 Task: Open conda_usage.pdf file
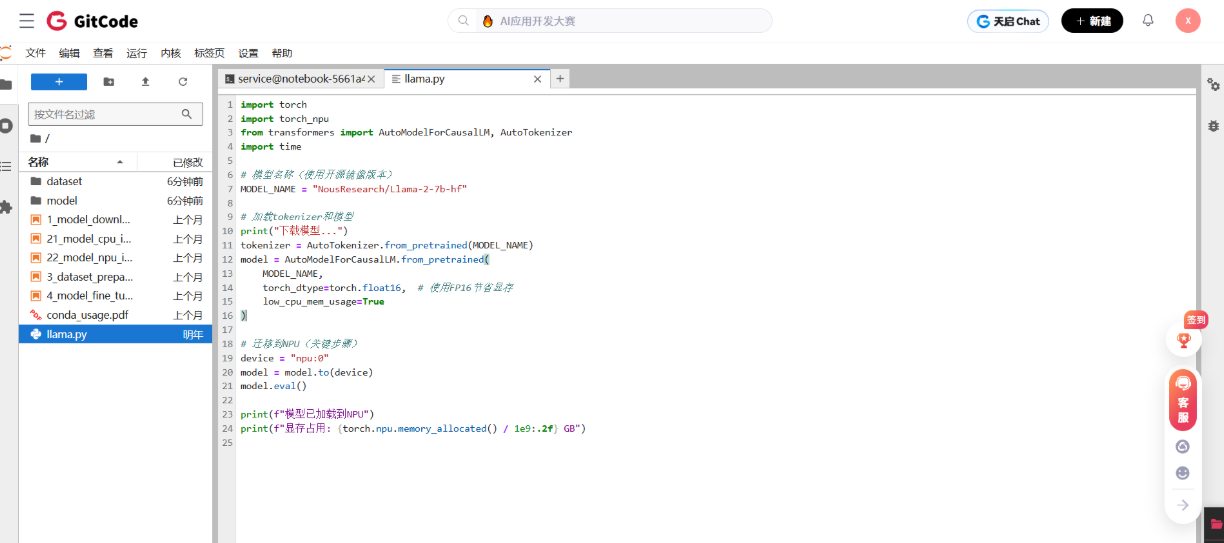coord(87,315)
